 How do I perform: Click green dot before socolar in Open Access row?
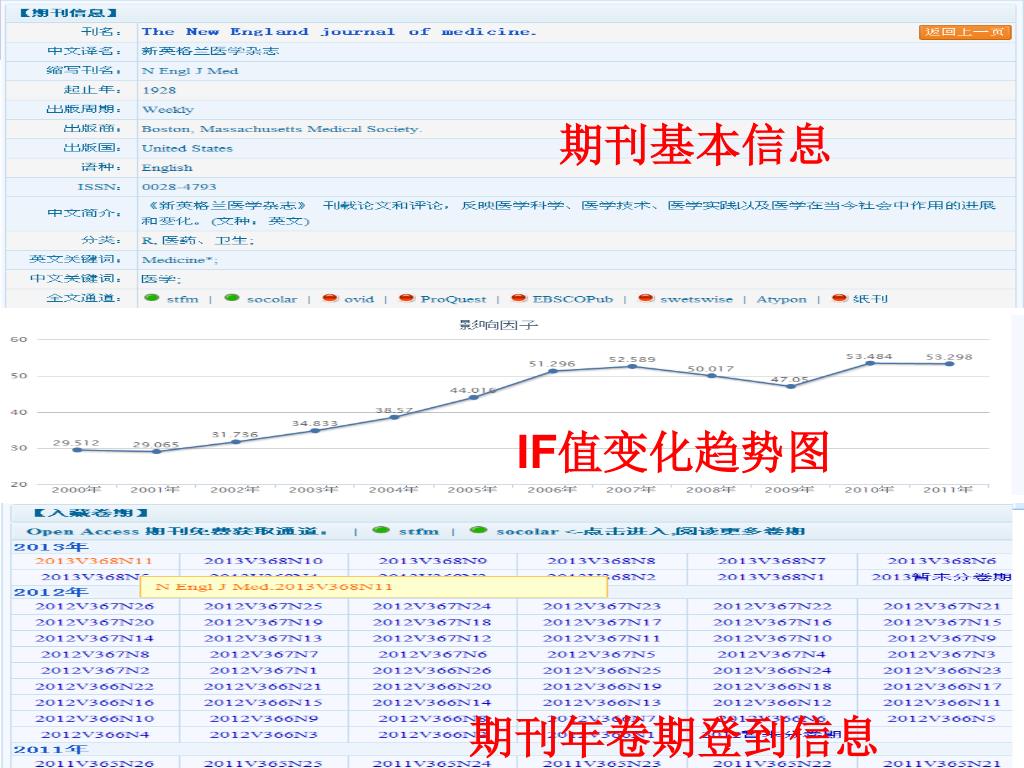478,530
